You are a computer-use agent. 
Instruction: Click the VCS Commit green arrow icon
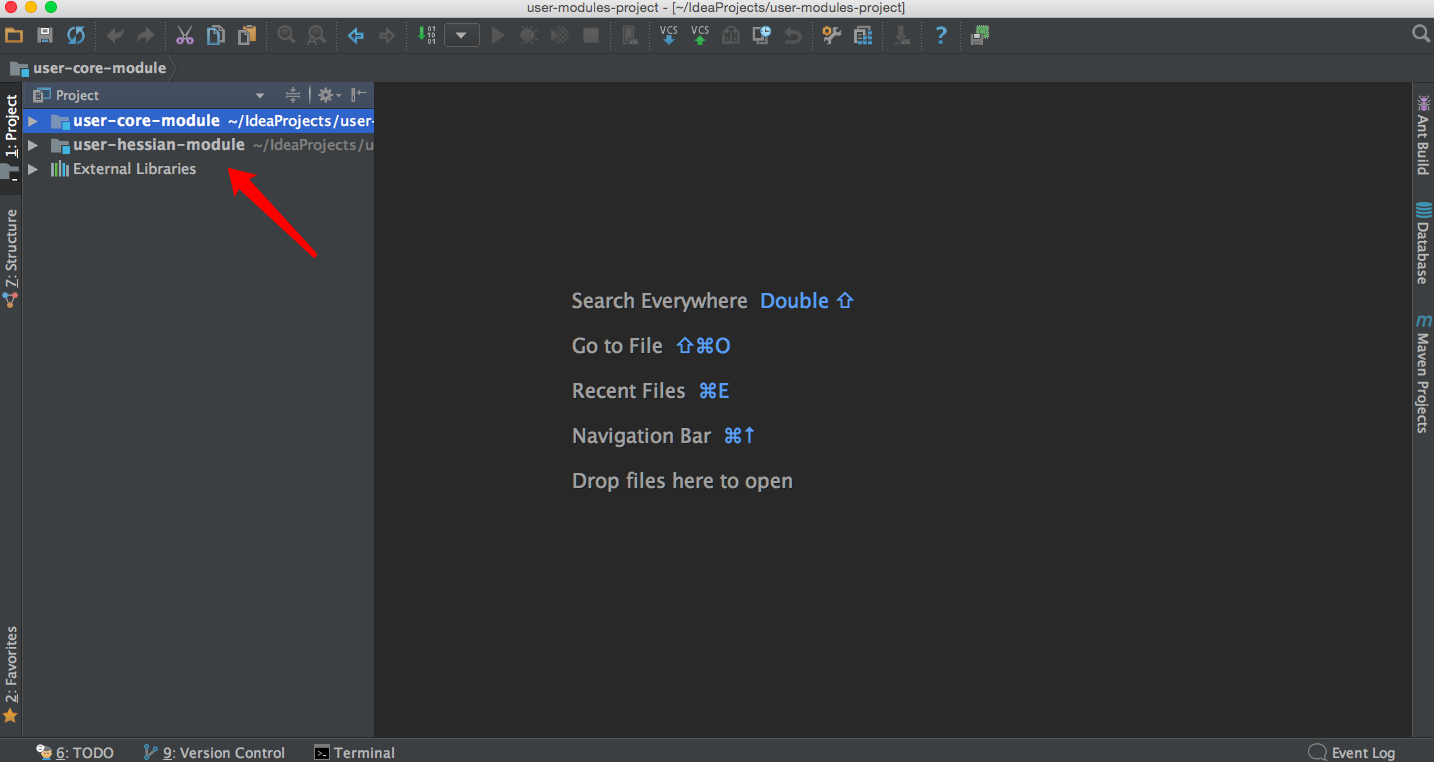(699, 35)
